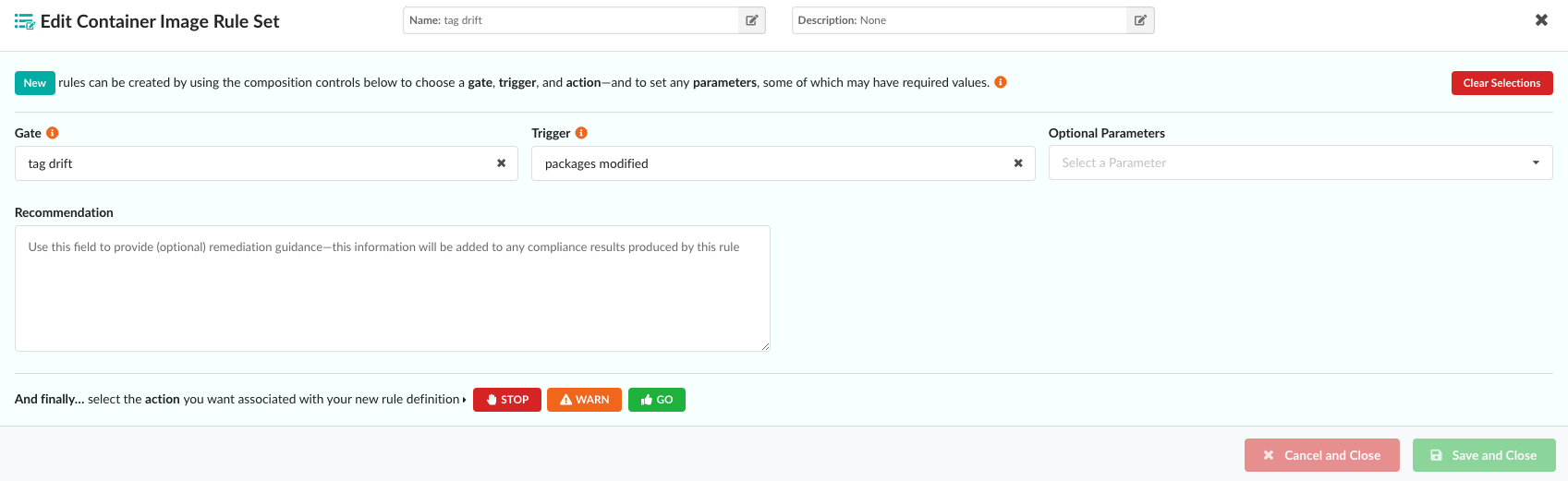The image size is (1568, 481).
Task: Click Cancel and Close
Action: coord(1321,455)
